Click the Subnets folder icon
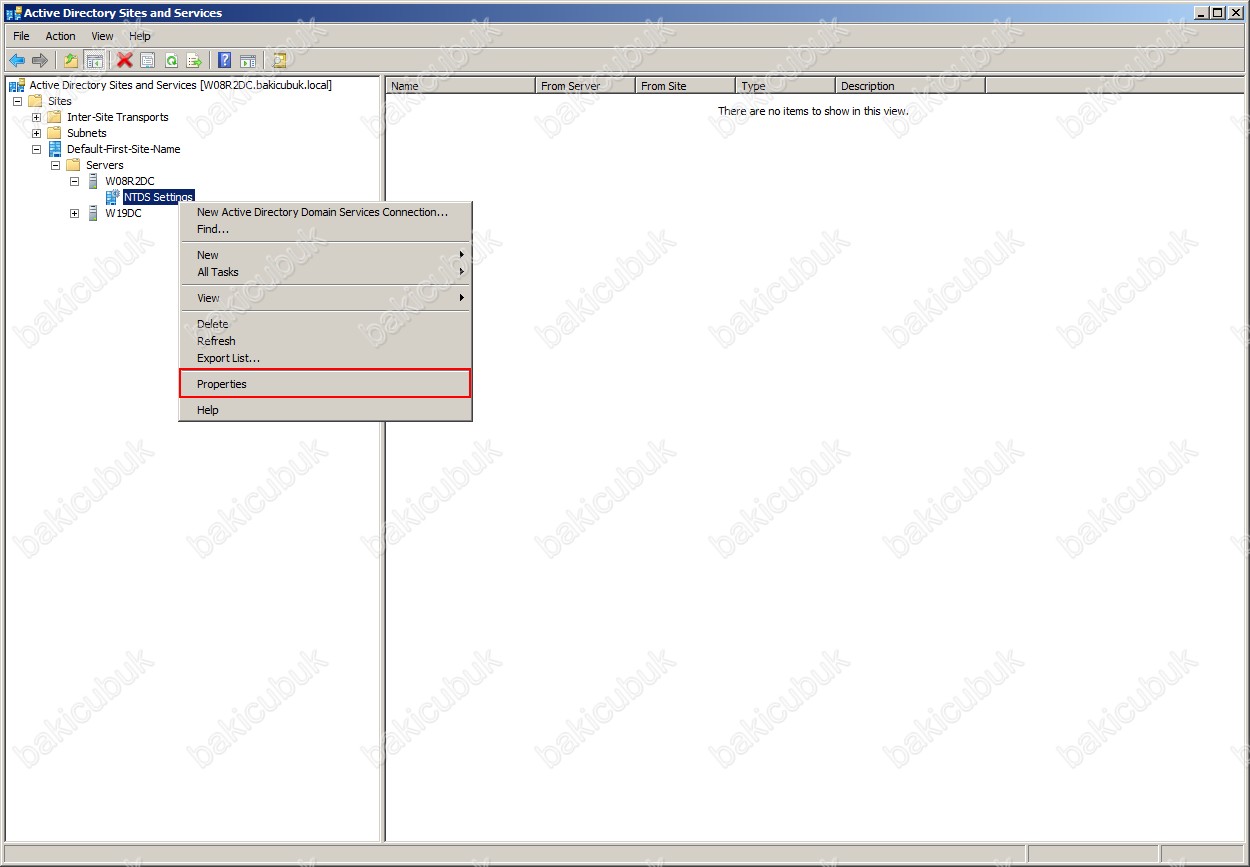1250x867 pixels. coord(54,133)
